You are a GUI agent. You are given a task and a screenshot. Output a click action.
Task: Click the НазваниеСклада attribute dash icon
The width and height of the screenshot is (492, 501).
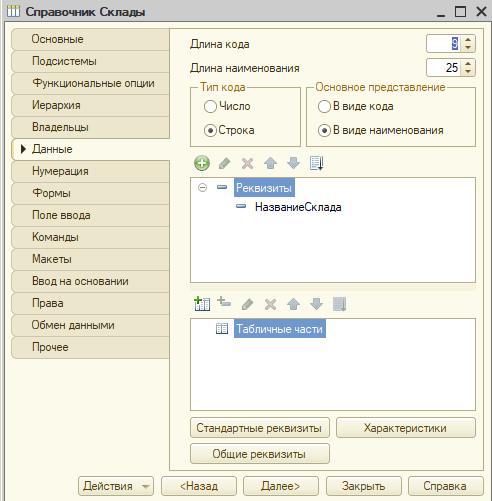241,206
